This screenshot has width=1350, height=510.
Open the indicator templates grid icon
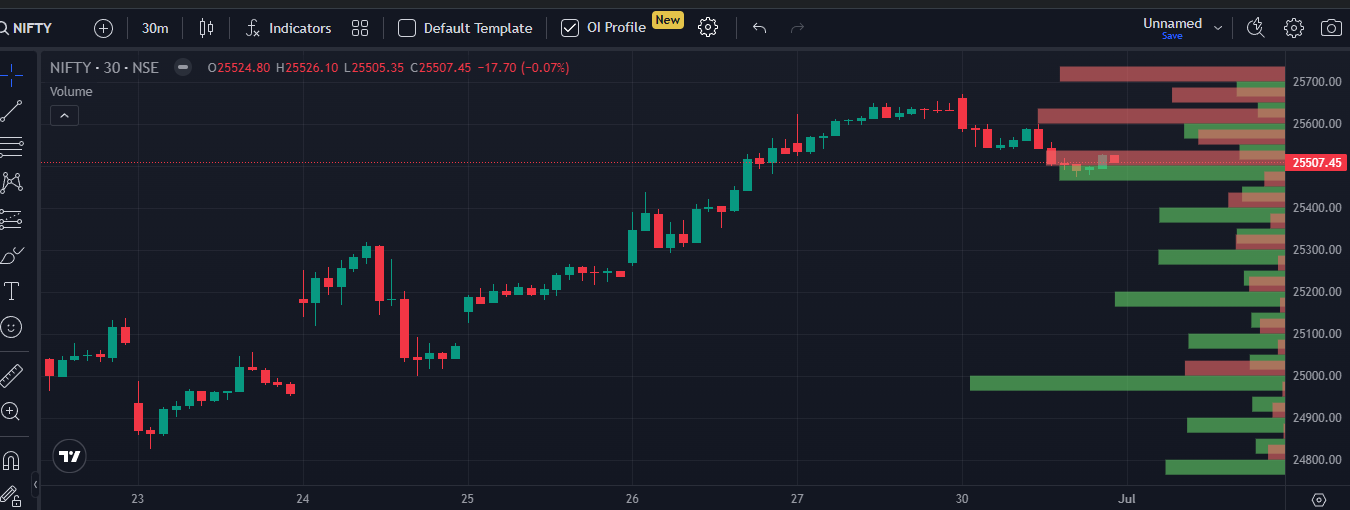click(x=361, y=28)
